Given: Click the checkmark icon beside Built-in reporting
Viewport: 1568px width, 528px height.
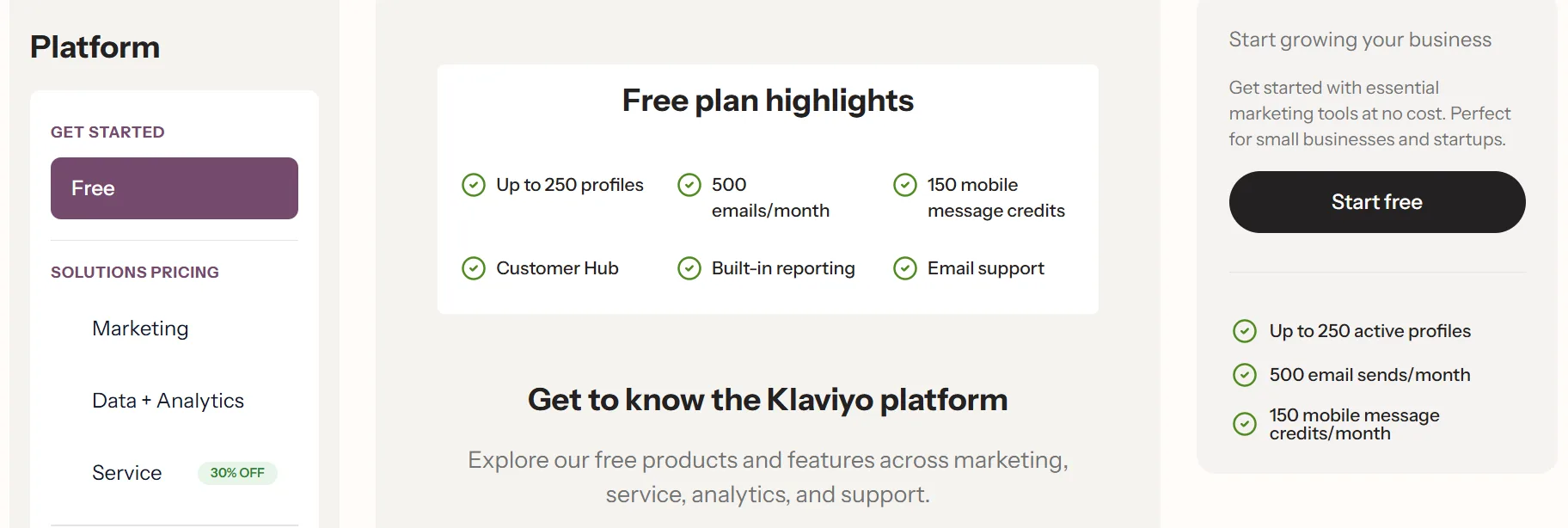Looking at the screenshot, I should pos(689,268).
